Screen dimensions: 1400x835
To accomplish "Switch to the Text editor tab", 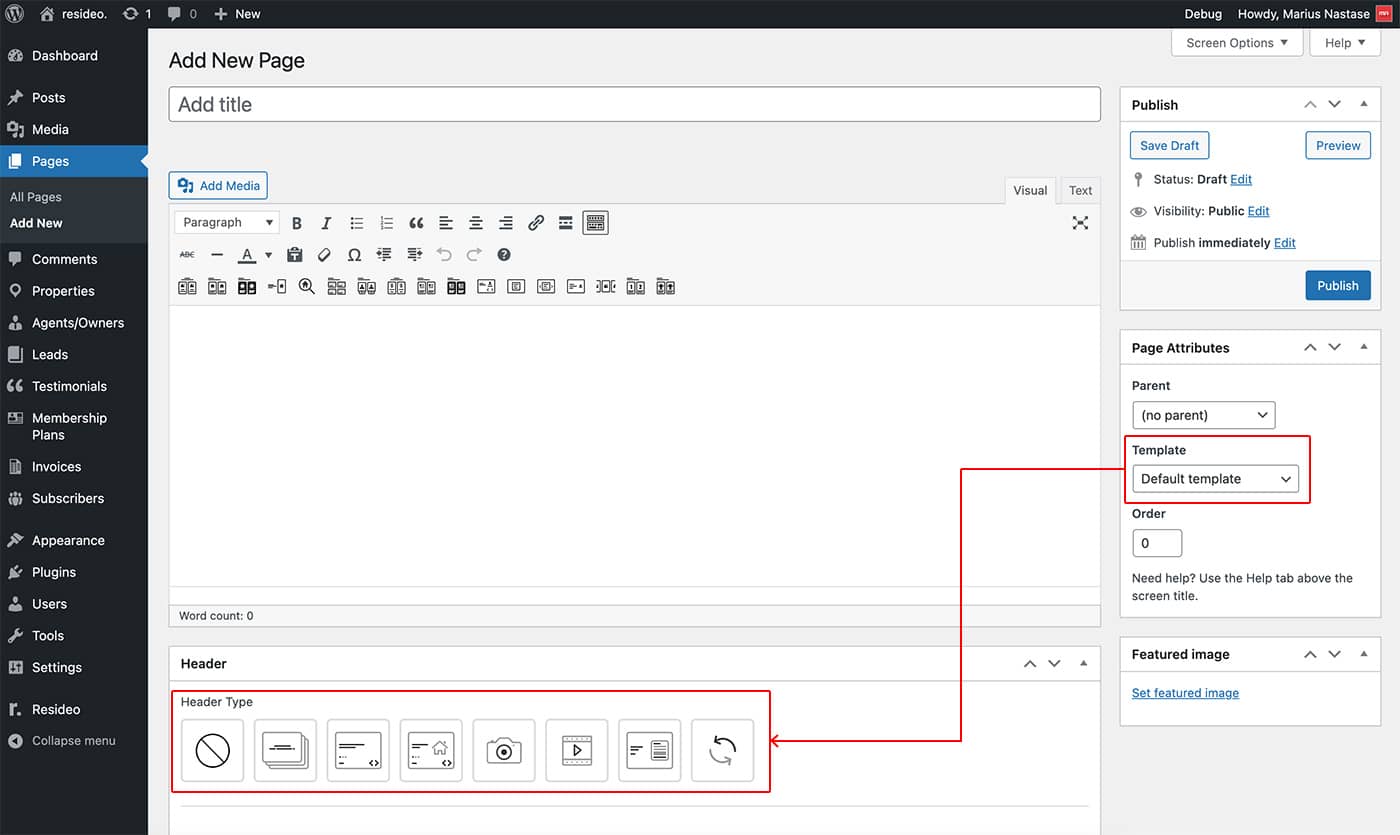I will pyautogui.click(x=1080, y=190).
